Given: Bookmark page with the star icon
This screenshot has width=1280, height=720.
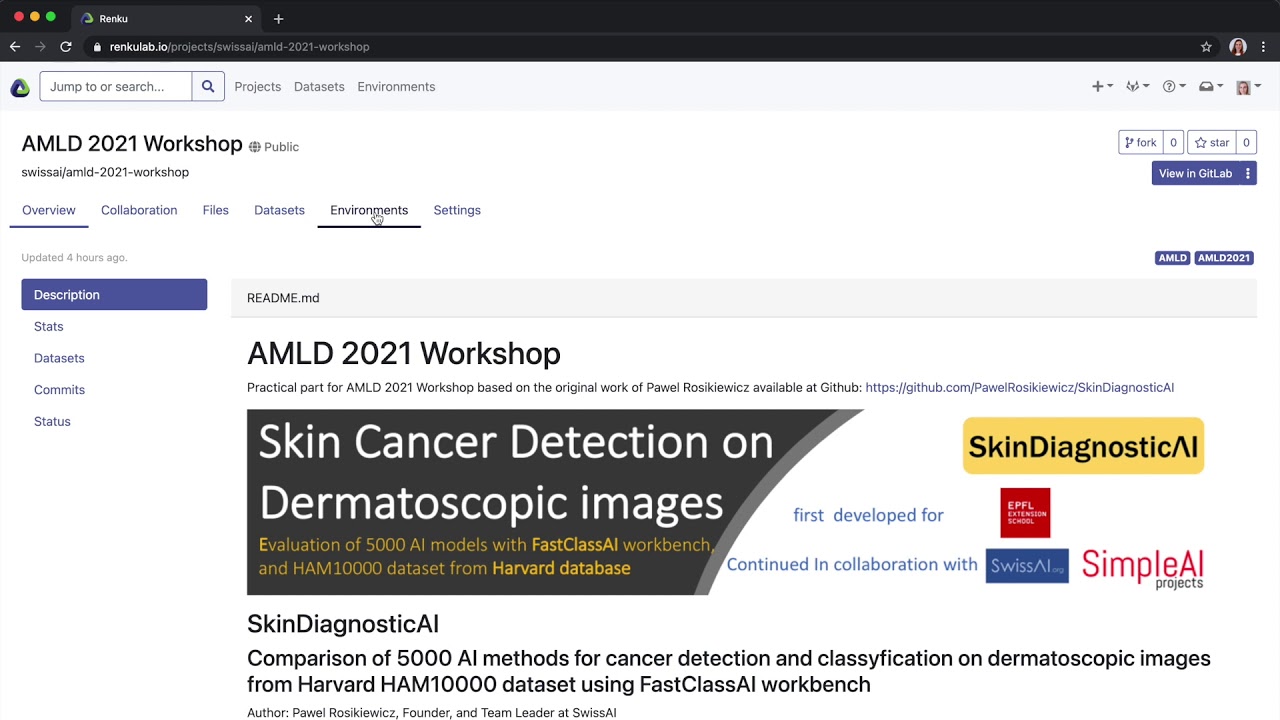Looking at the screenshot, I should coord(1206,47).
